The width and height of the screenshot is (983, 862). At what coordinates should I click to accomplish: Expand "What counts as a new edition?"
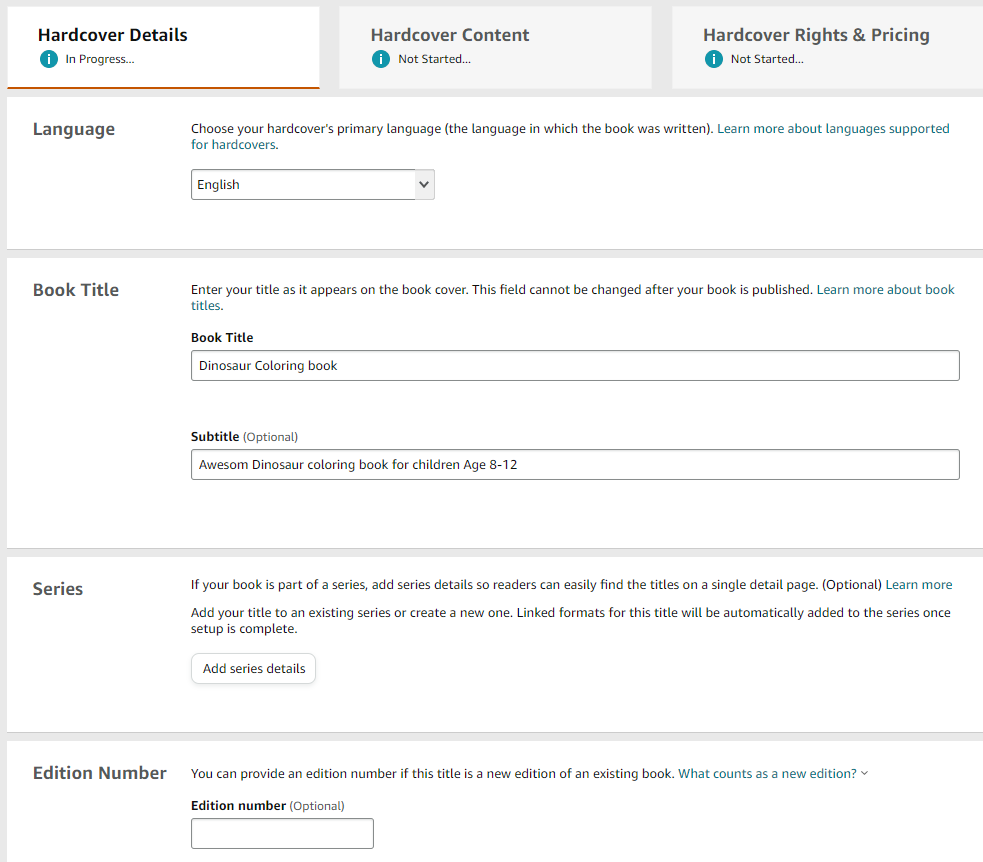(x=767, y=774)
